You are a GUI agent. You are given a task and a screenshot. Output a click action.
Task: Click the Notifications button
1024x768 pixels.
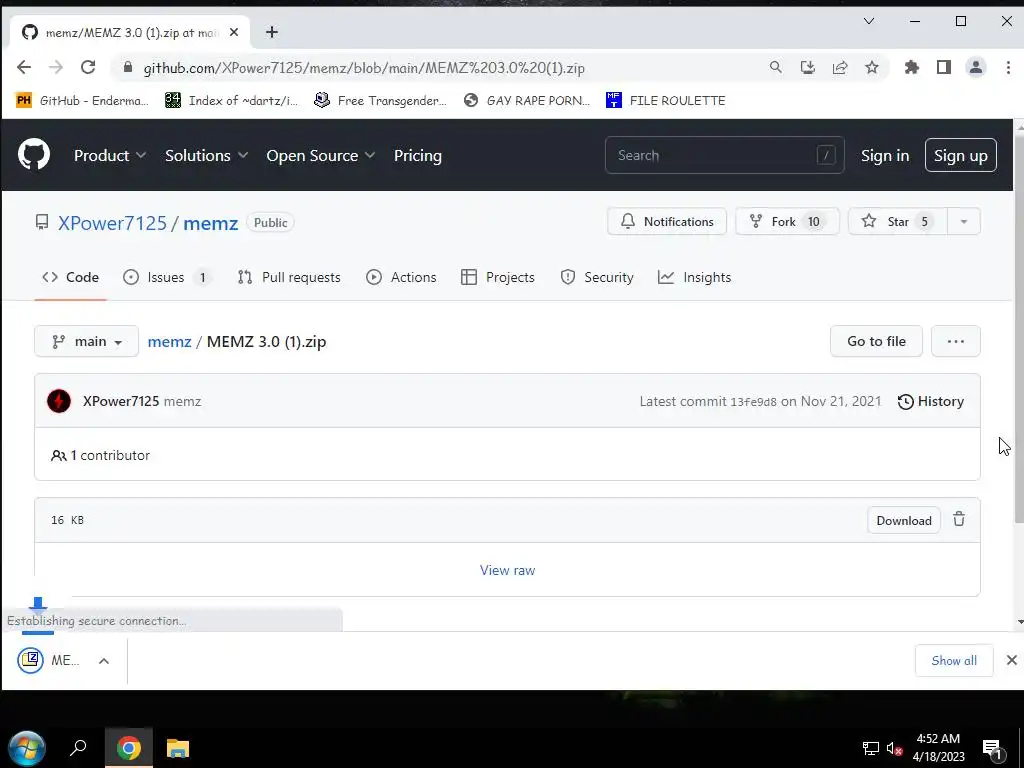click(667, 221)
